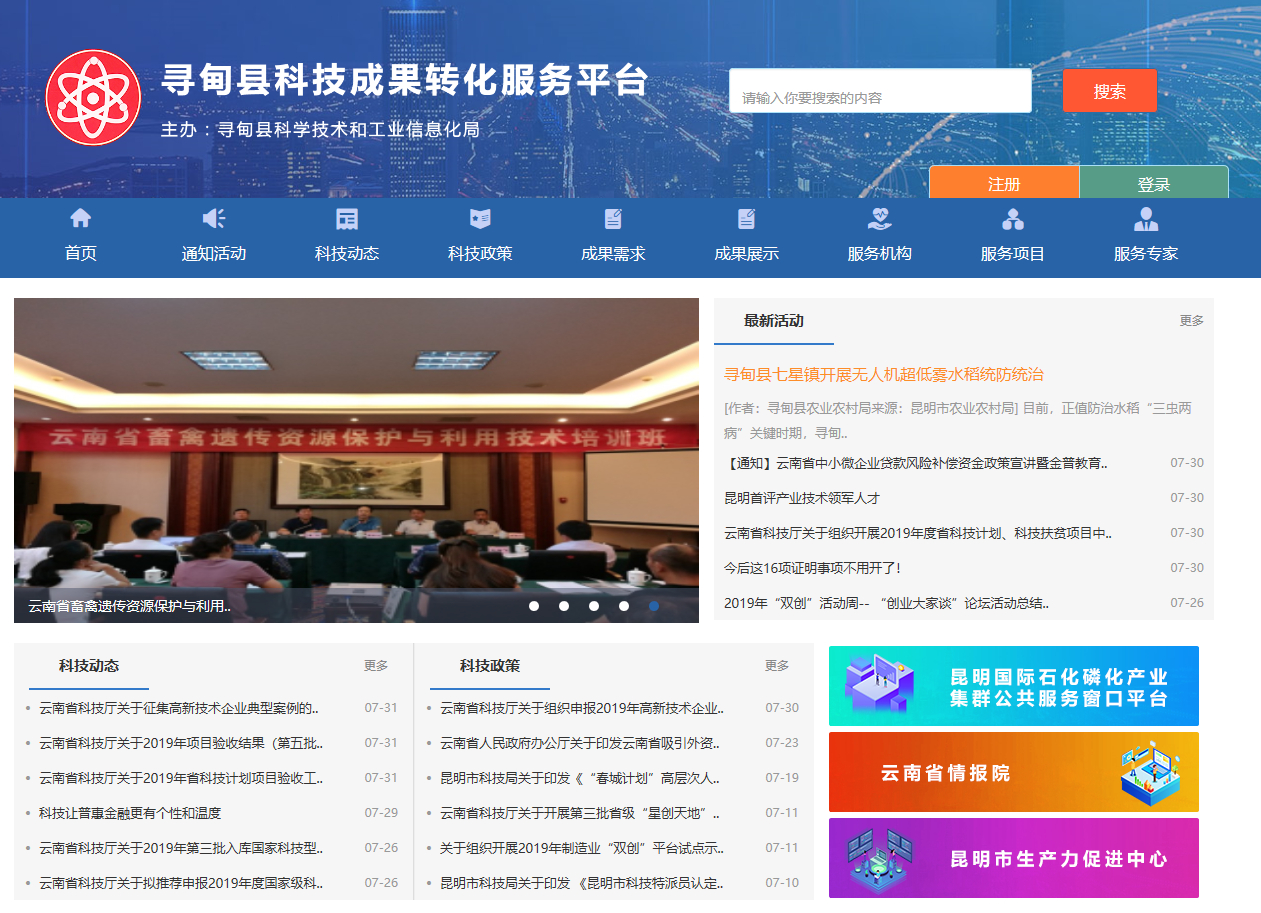Switch to the third carousel slide dot
Screen dimensions: 1261x913
[x=594, y=606]
